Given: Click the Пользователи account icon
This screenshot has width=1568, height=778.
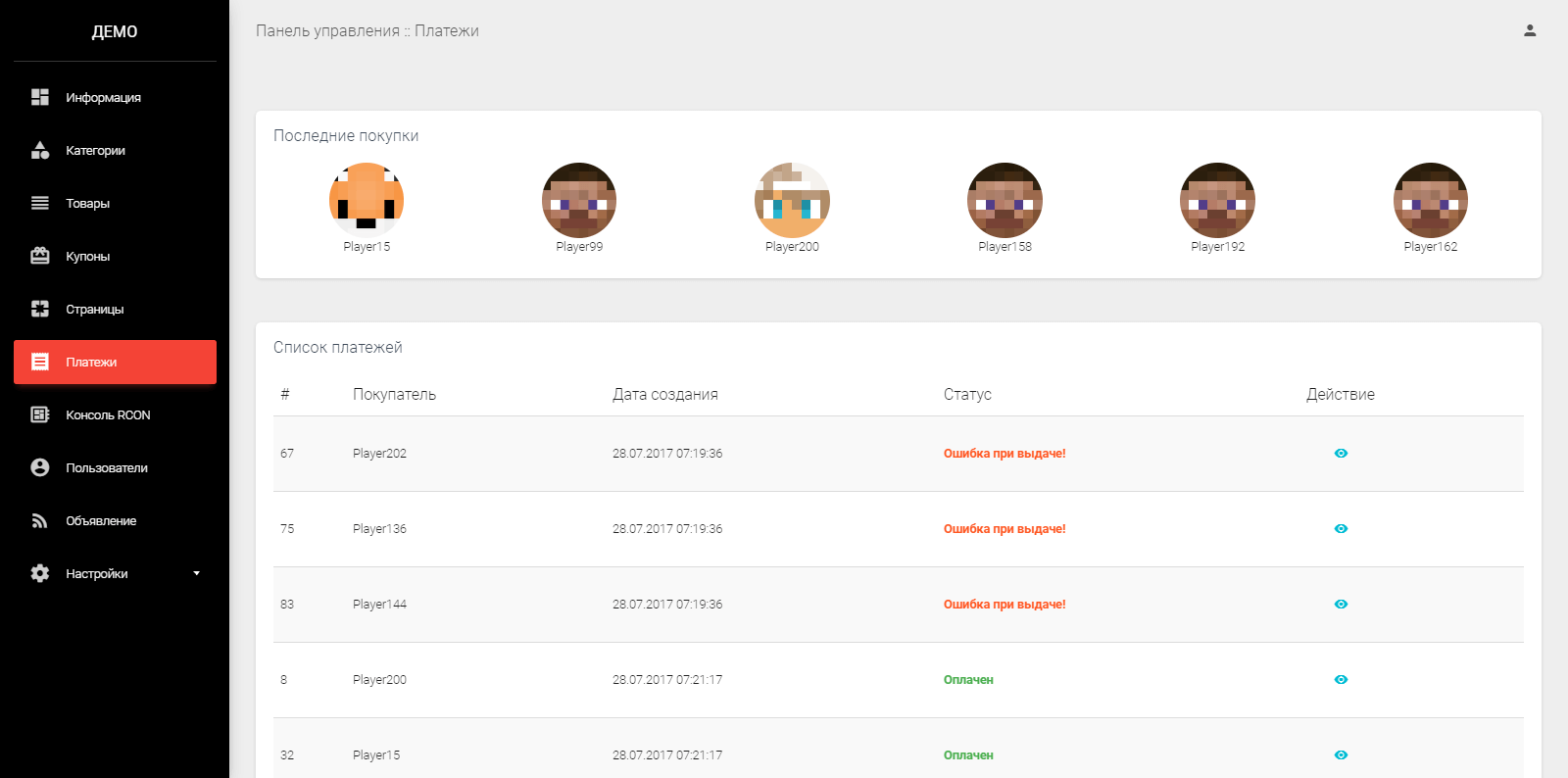Looking at the screenshot, I should (x=40, y=467).
